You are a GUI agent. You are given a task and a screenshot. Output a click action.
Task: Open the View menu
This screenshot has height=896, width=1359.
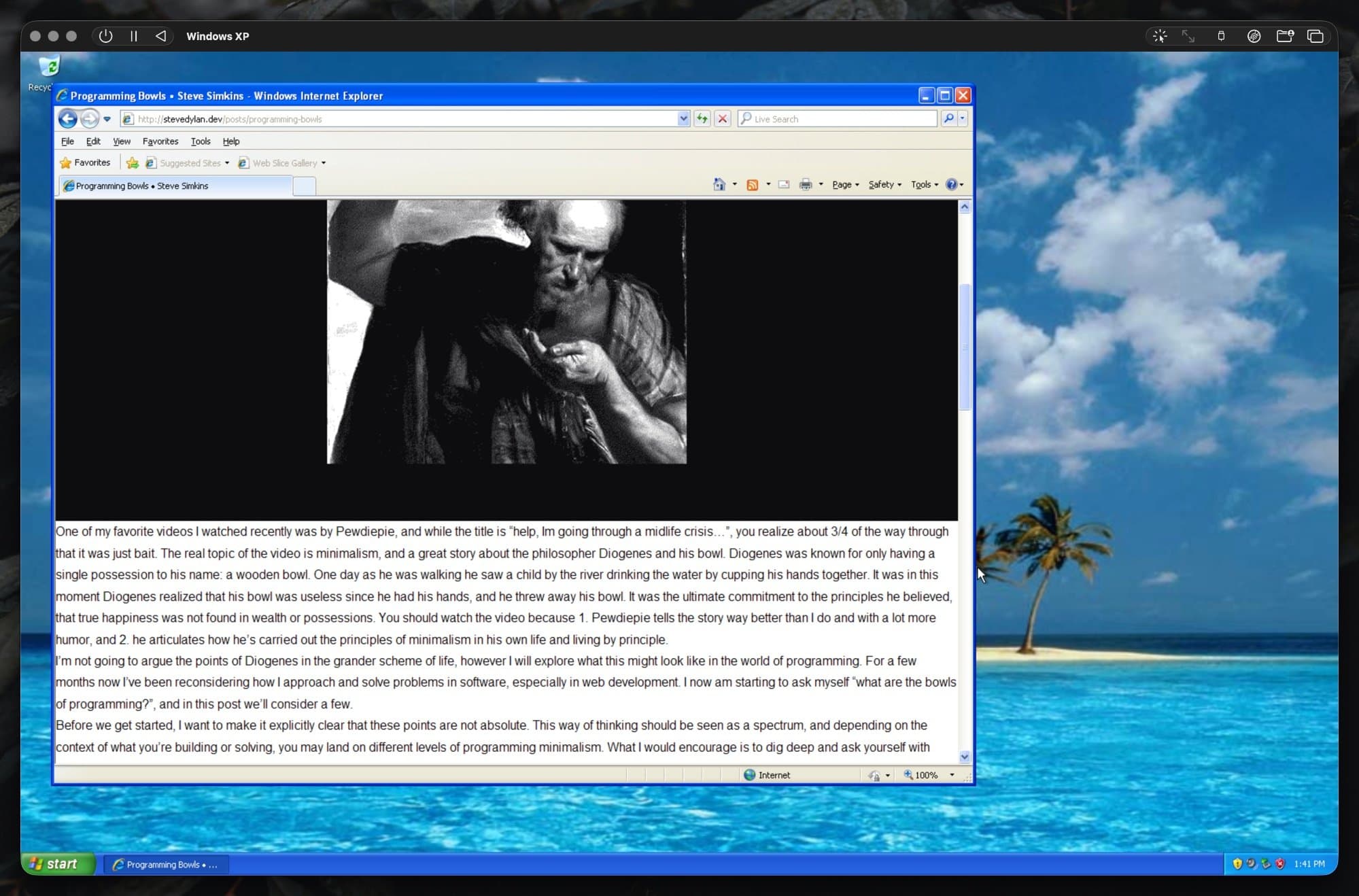tap(122, 141)
